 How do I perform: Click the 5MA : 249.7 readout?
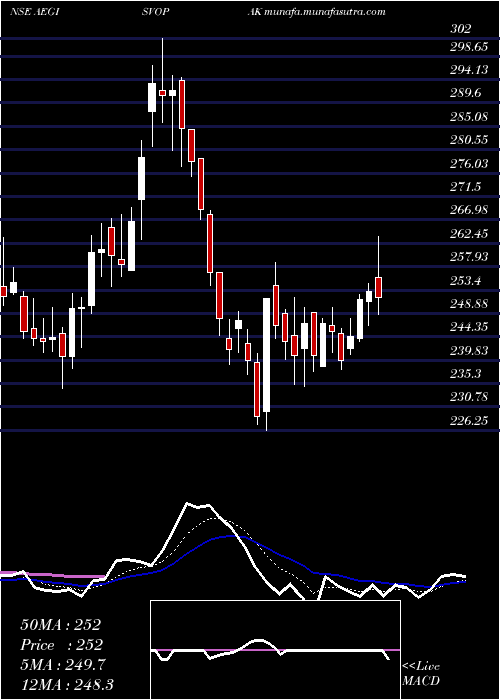click(x=62, y=665)
